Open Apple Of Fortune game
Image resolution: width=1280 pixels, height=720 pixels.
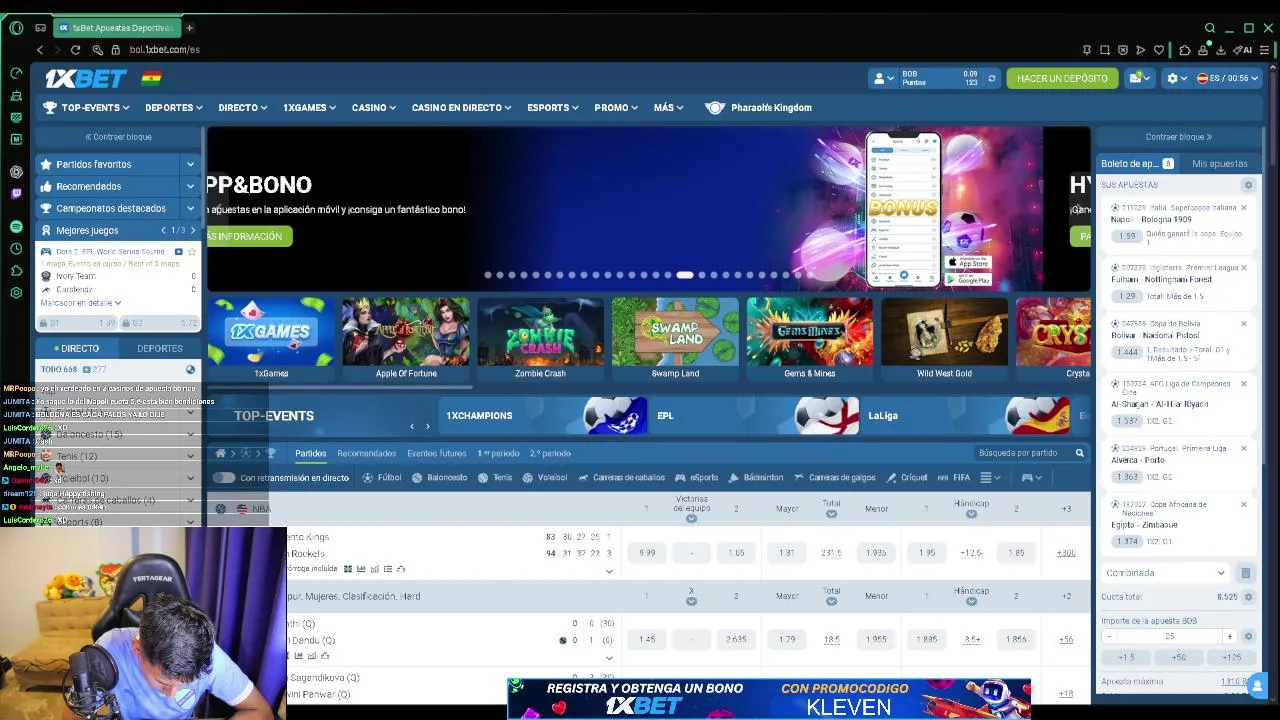point(406,338)
